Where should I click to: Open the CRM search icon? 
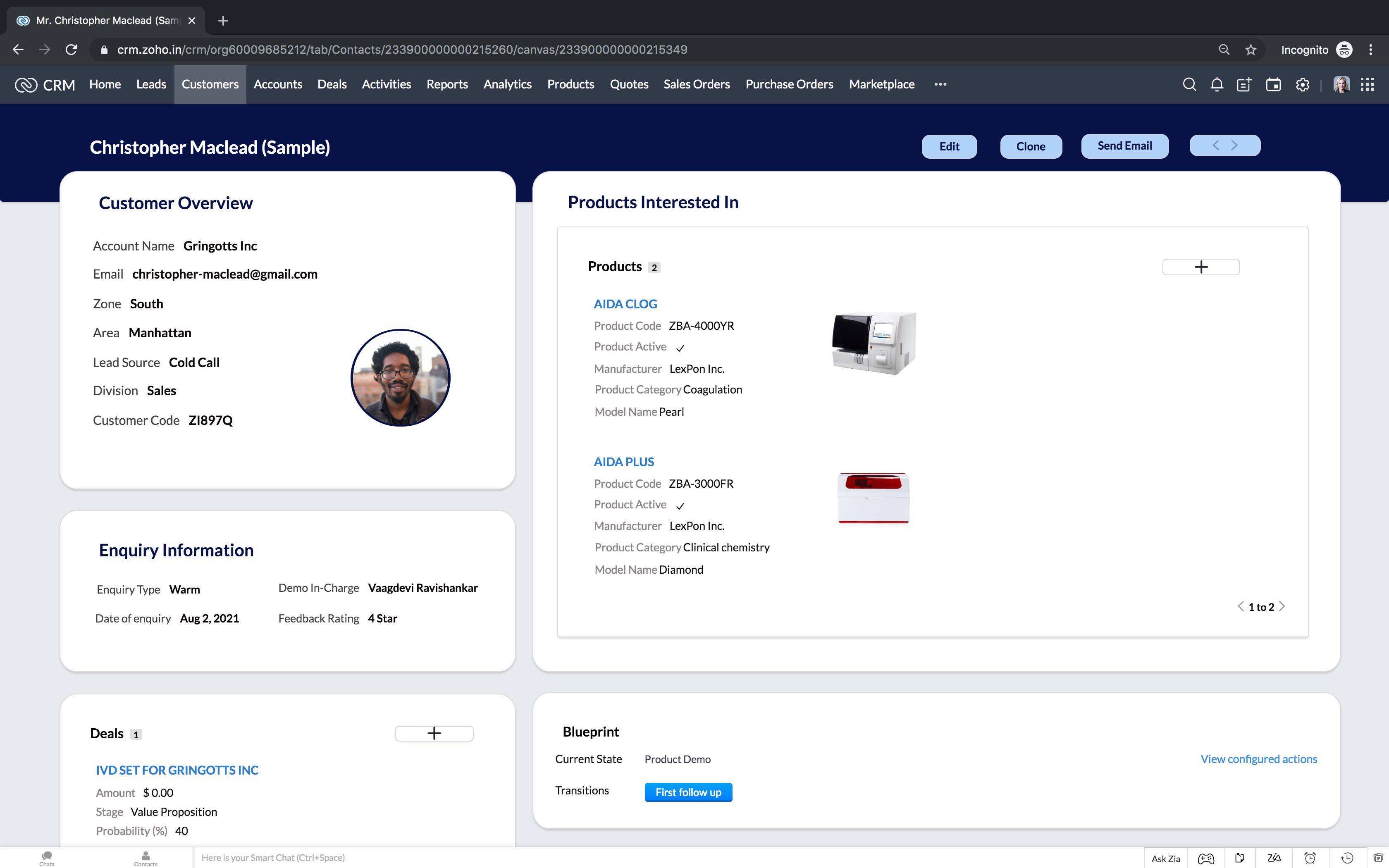tap(1189, 84)
